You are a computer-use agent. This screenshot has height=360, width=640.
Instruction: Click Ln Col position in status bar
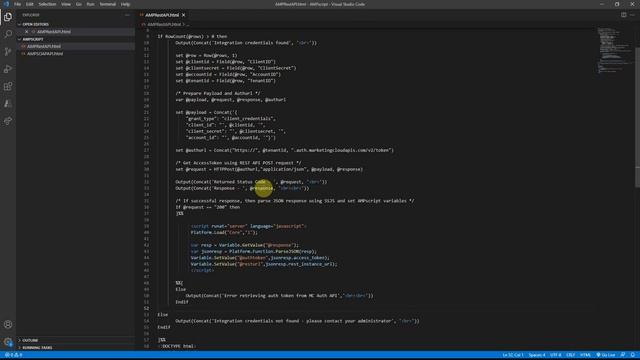(x=513, y=355)
